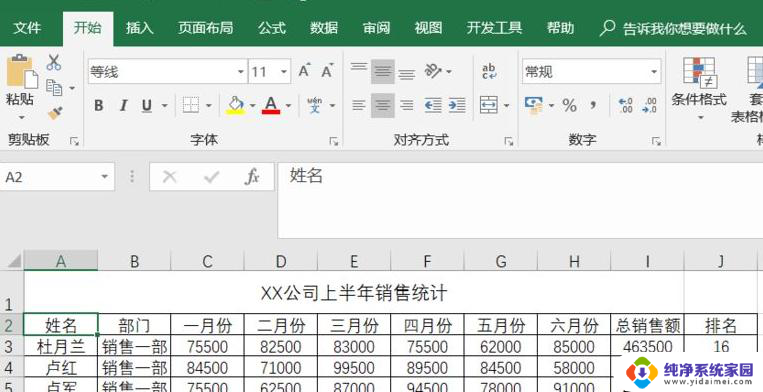Open the 文件 menu
The image size is (763, 392).
click(x=27, y=28)
